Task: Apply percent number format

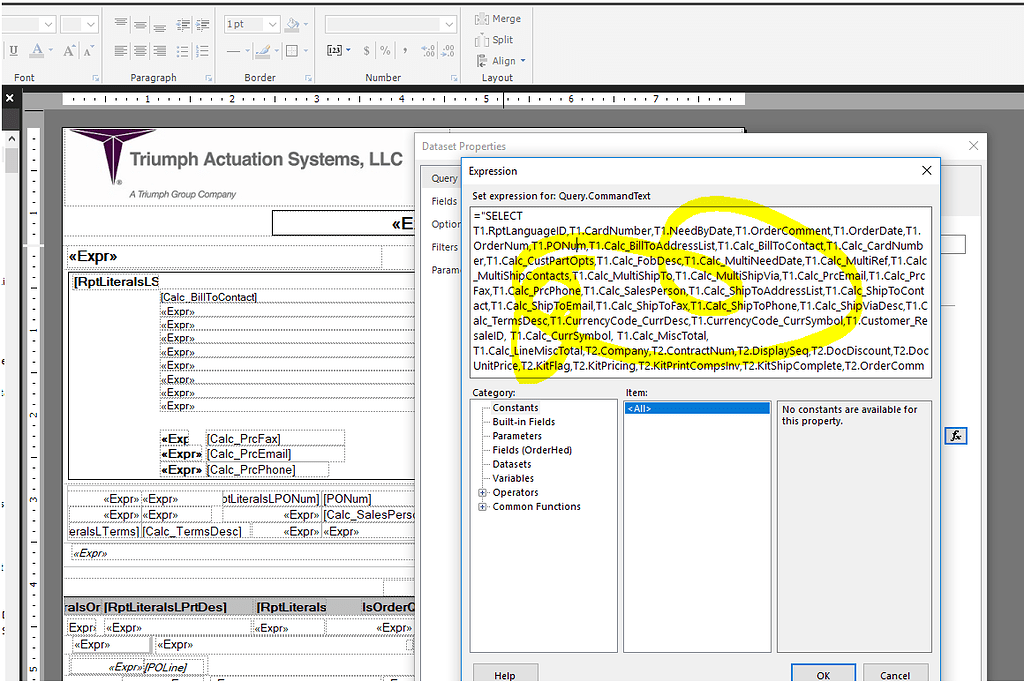Action: tap(383, 52)
